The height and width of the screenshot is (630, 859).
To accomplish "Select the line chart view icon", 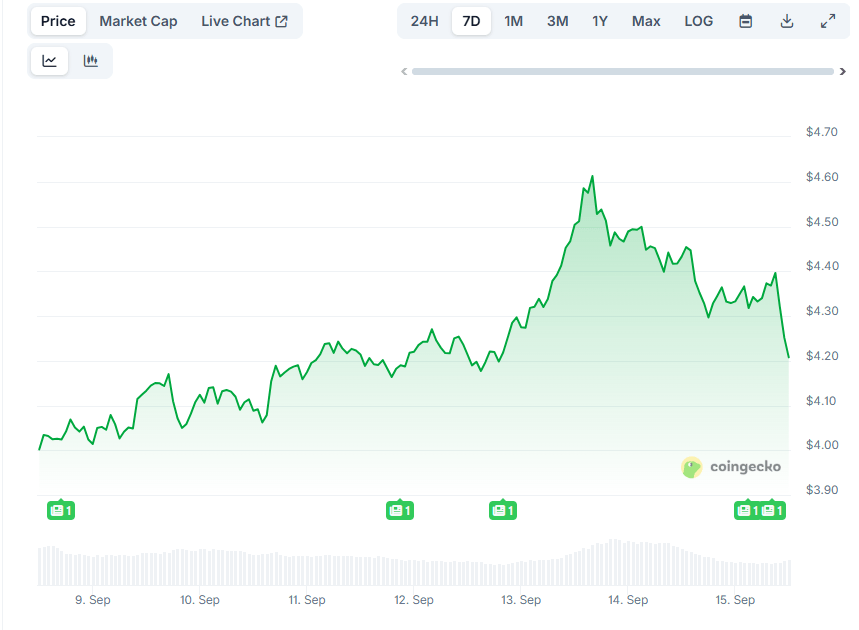I will (48, 60).
